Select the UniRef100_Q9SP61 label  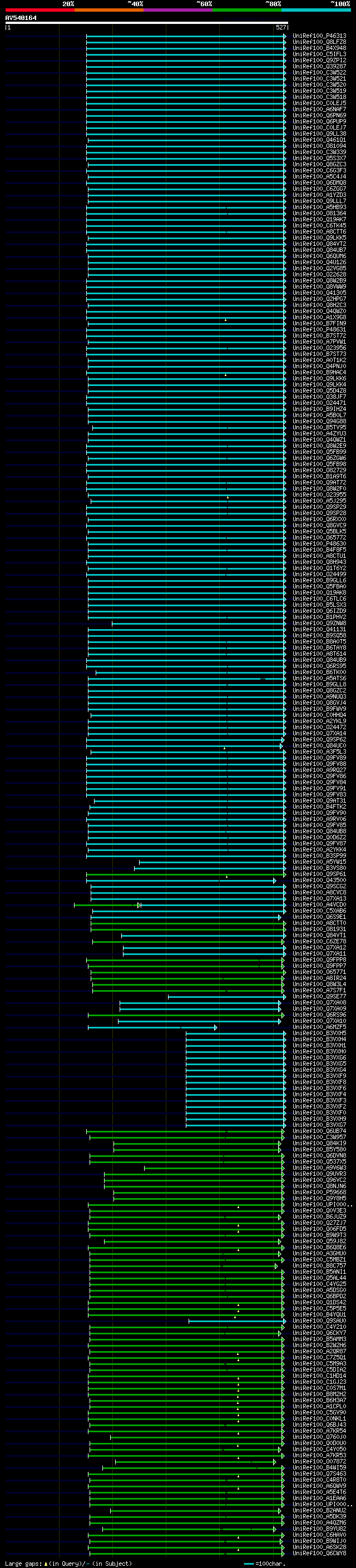coord(319,875)
